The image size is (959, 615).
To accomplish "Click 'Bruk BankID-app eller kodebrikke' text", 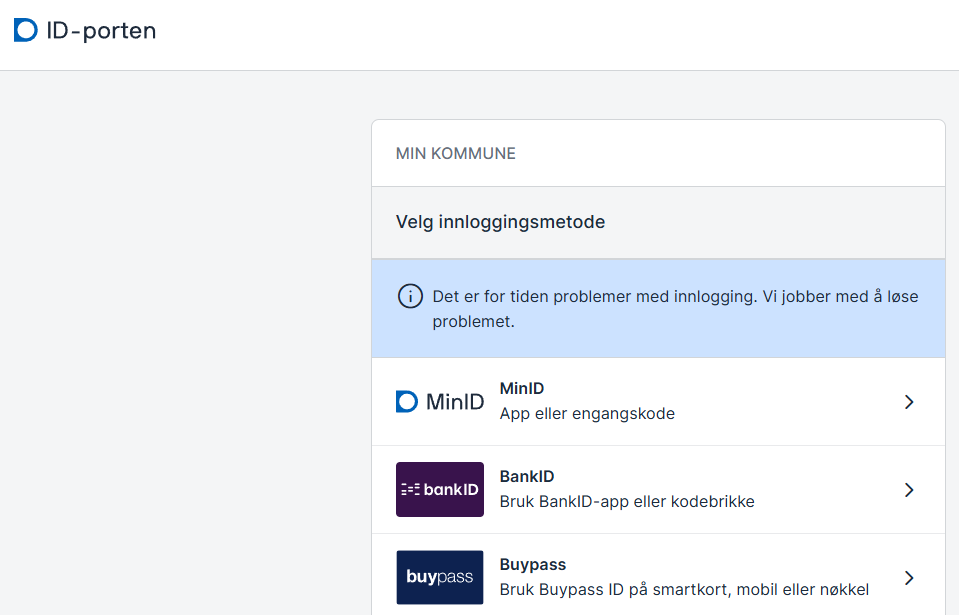I will pos(627,502).
